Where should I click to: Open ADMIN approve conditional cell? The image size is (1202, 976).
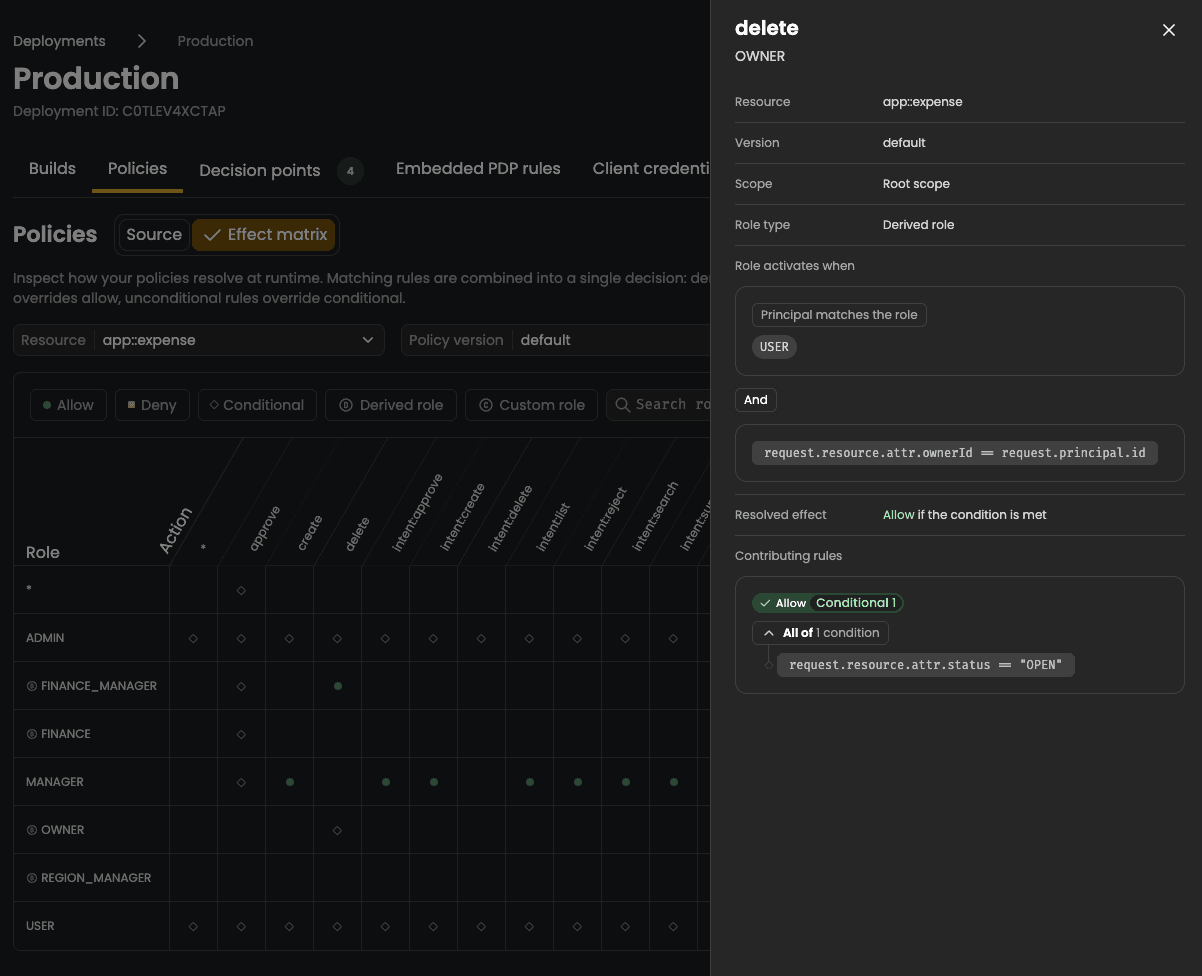tap(241, 638)
